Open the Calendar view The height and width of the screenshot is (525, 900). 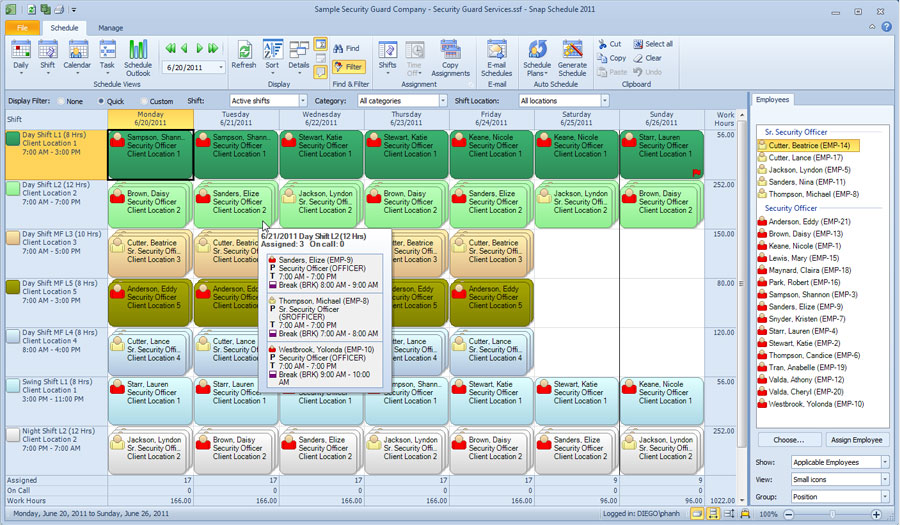[77, 56]
